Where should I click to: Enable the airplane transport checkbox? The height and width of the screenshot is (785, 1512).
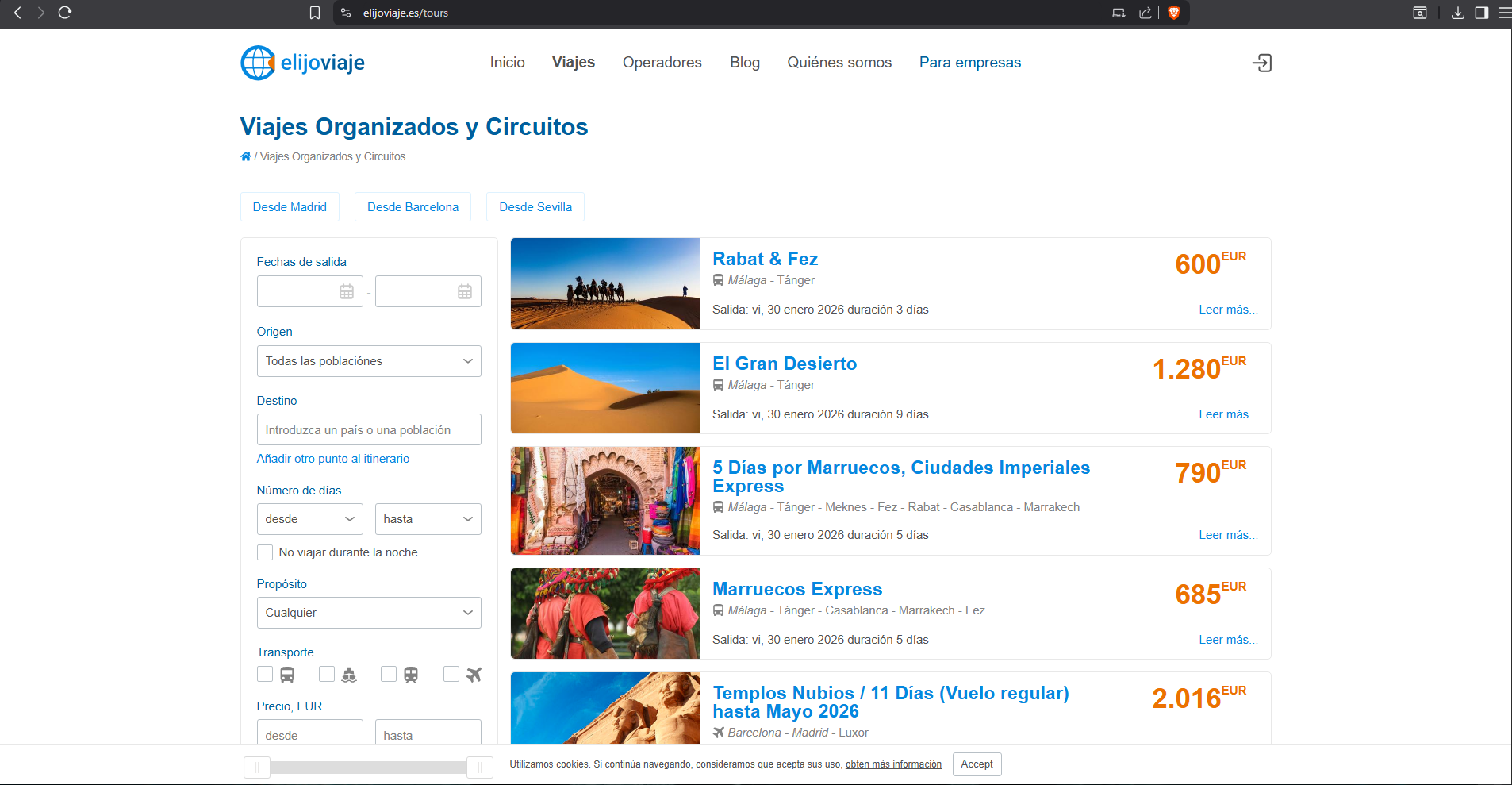coord(451,674)
